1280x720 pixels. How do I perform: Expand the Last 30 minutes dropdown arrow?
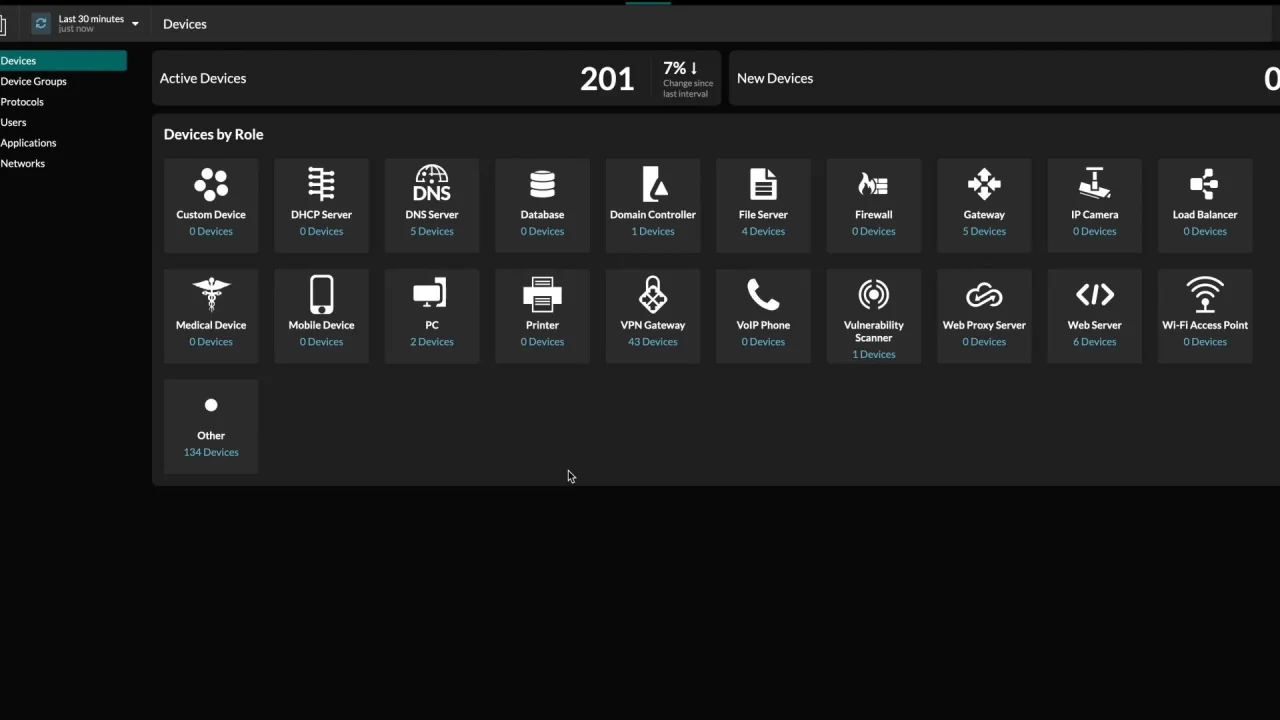tap(135, 24)
